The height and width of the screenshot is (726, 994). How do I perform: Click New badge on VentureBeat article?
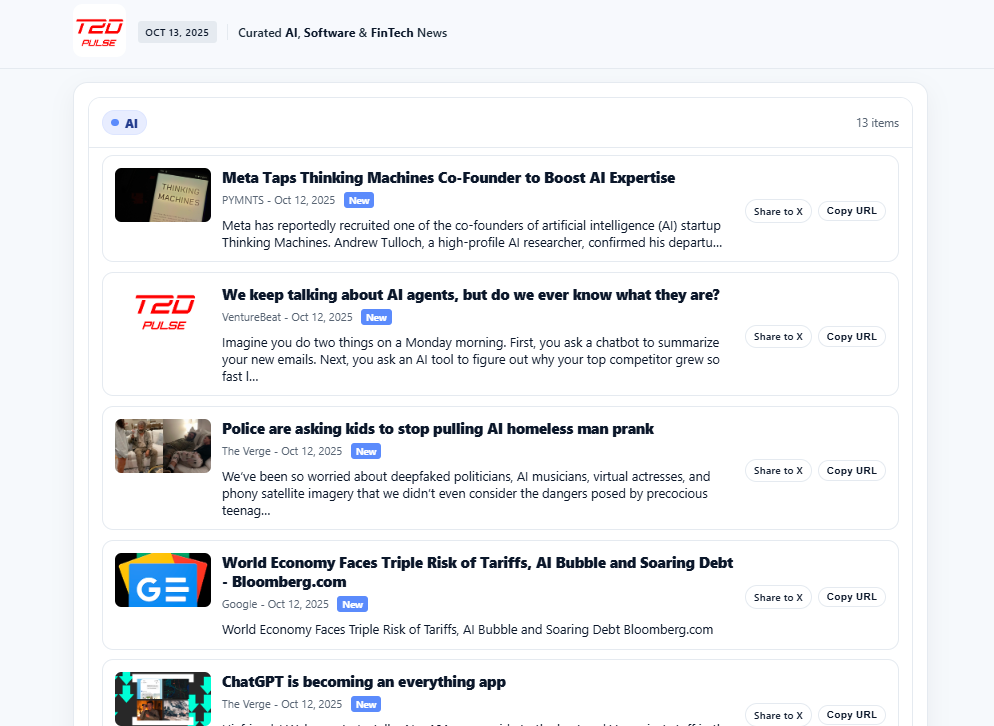pyautogui.click(x=376, y=317)
